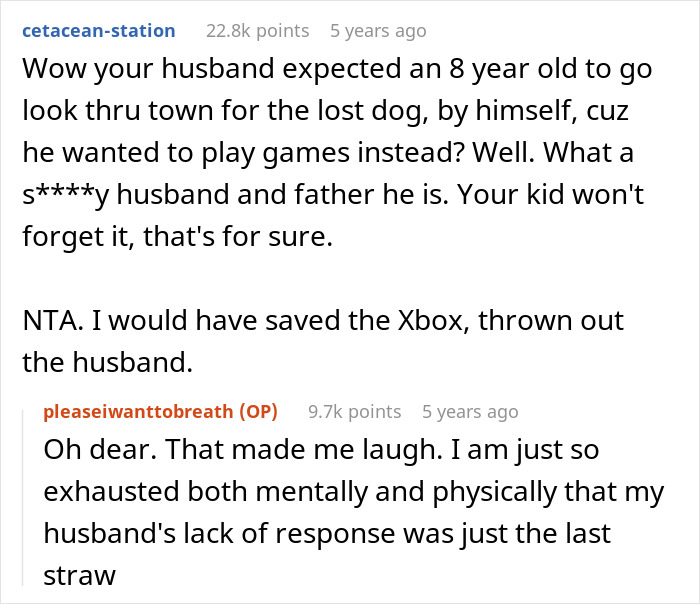Open the reply's '5 years ago' permalink
The width and height of the screenshot is (700, 604).
point(470,412)
